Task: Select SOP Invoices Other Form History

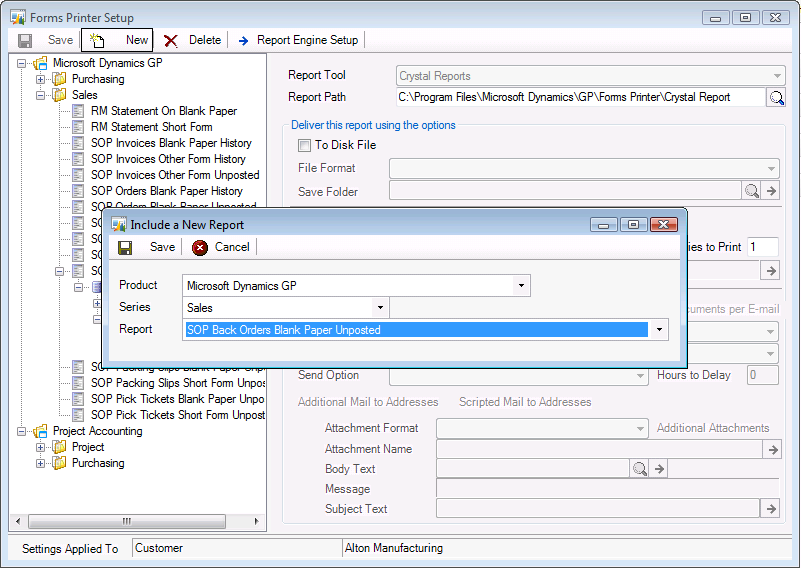Action: click(168, 159)
